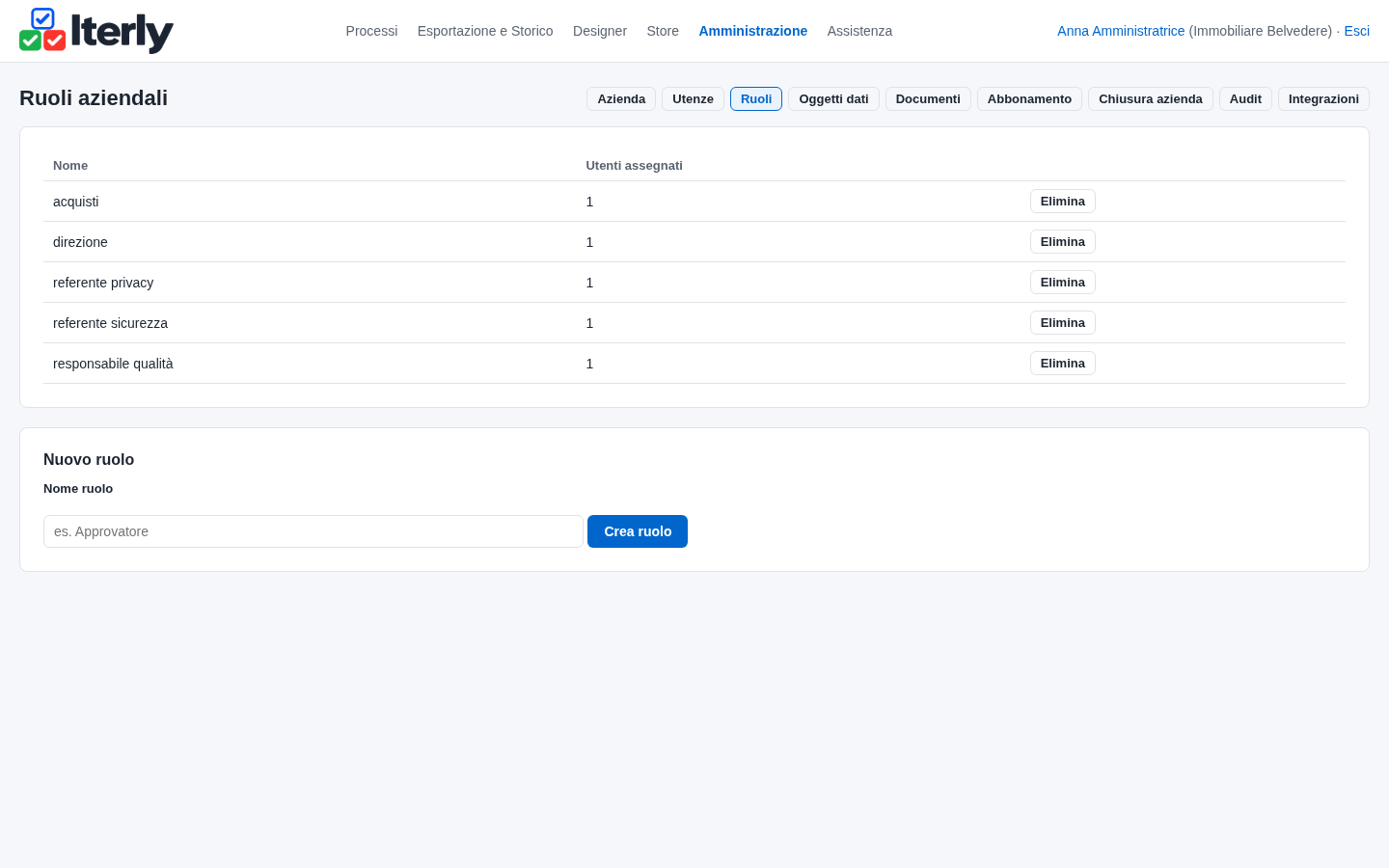
Task: Open Anna Amministratrice profile link
Action: [x=1121, y=31]
